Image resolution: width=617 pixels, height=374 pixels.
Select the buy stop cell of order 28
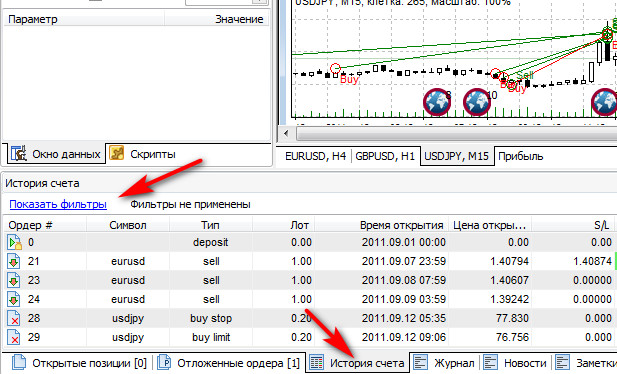(x=211, y=318)
